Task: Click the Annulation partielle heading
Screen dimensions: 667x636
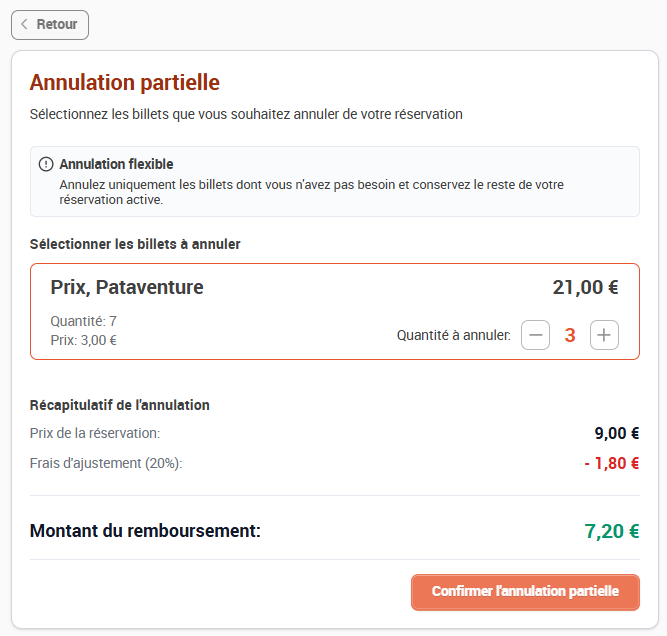Action: coord(125,83)
